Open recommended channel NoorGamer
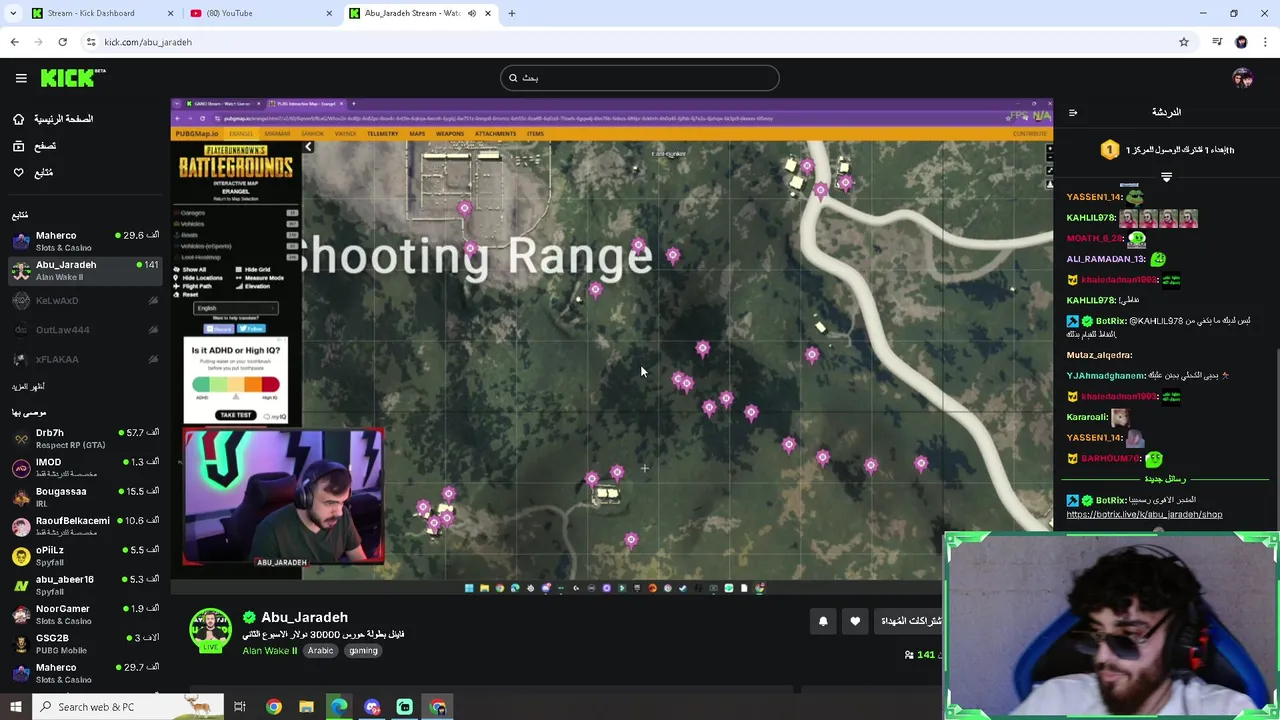 (x=85, y=614)
